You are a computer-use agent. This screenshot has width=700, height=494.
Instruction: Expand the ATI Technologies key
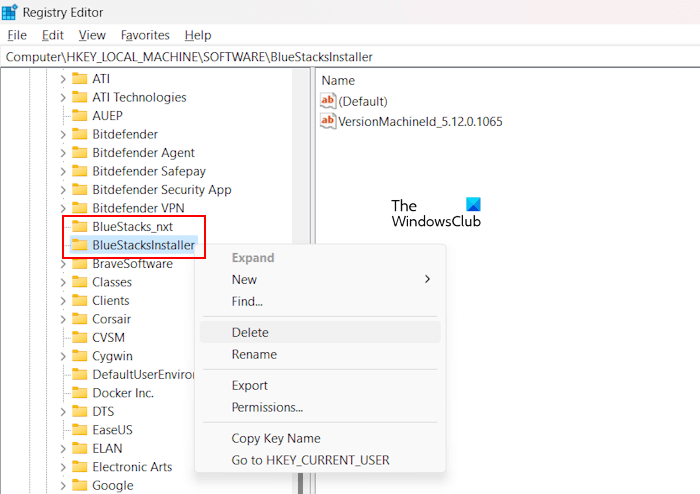[63, 97]
